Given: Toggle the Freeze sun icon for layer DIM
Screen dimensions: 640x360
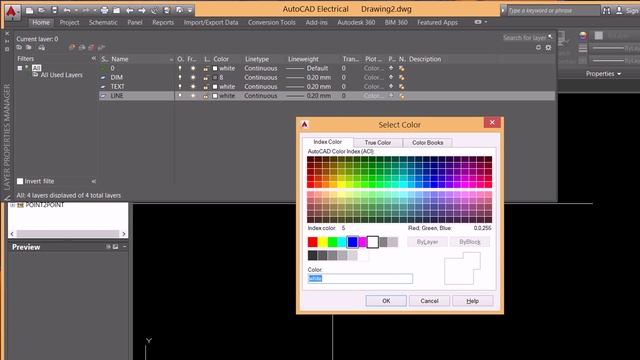Looking at the screenshot, I should pyautogui.click(x=193, y=78).
